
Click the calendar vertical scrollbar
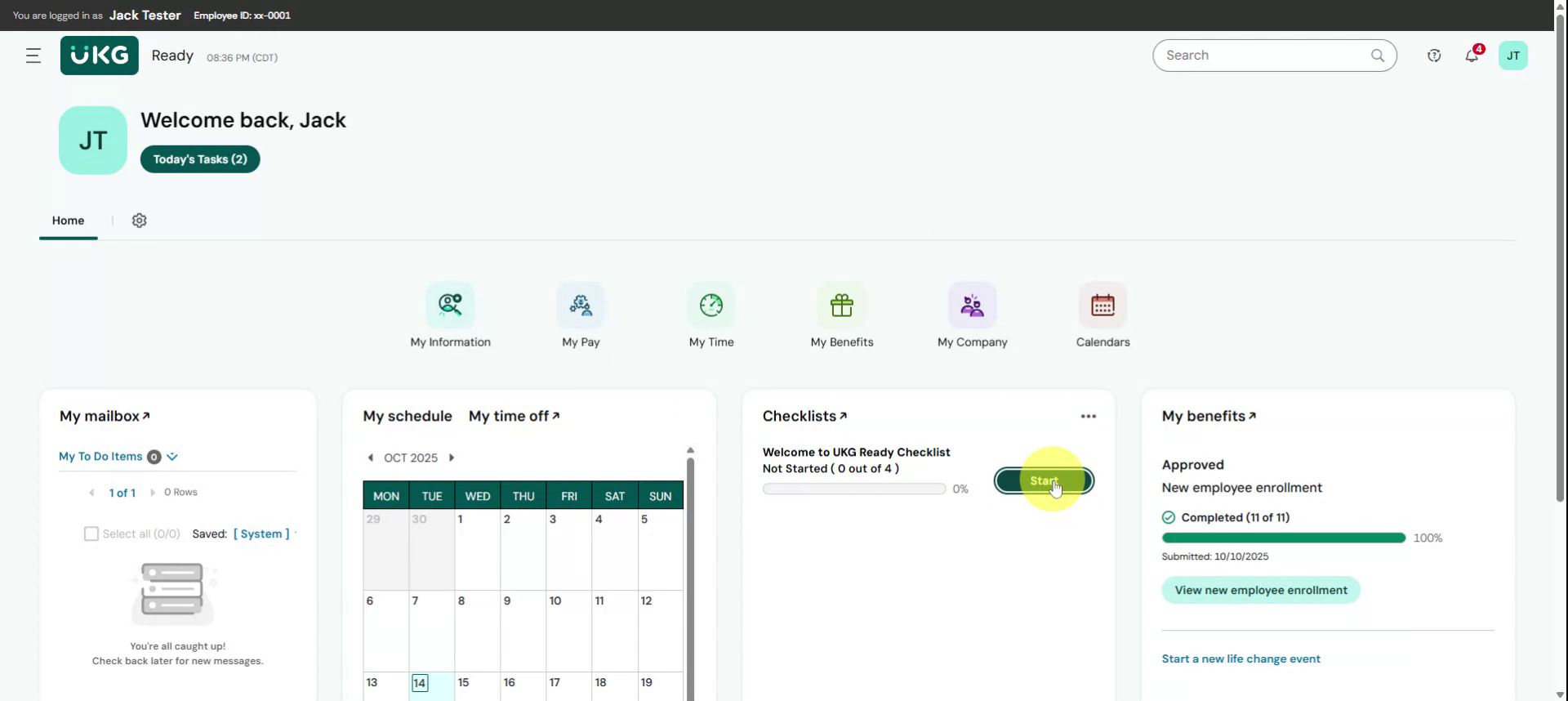pyautogui.click(x=690, y=572)
